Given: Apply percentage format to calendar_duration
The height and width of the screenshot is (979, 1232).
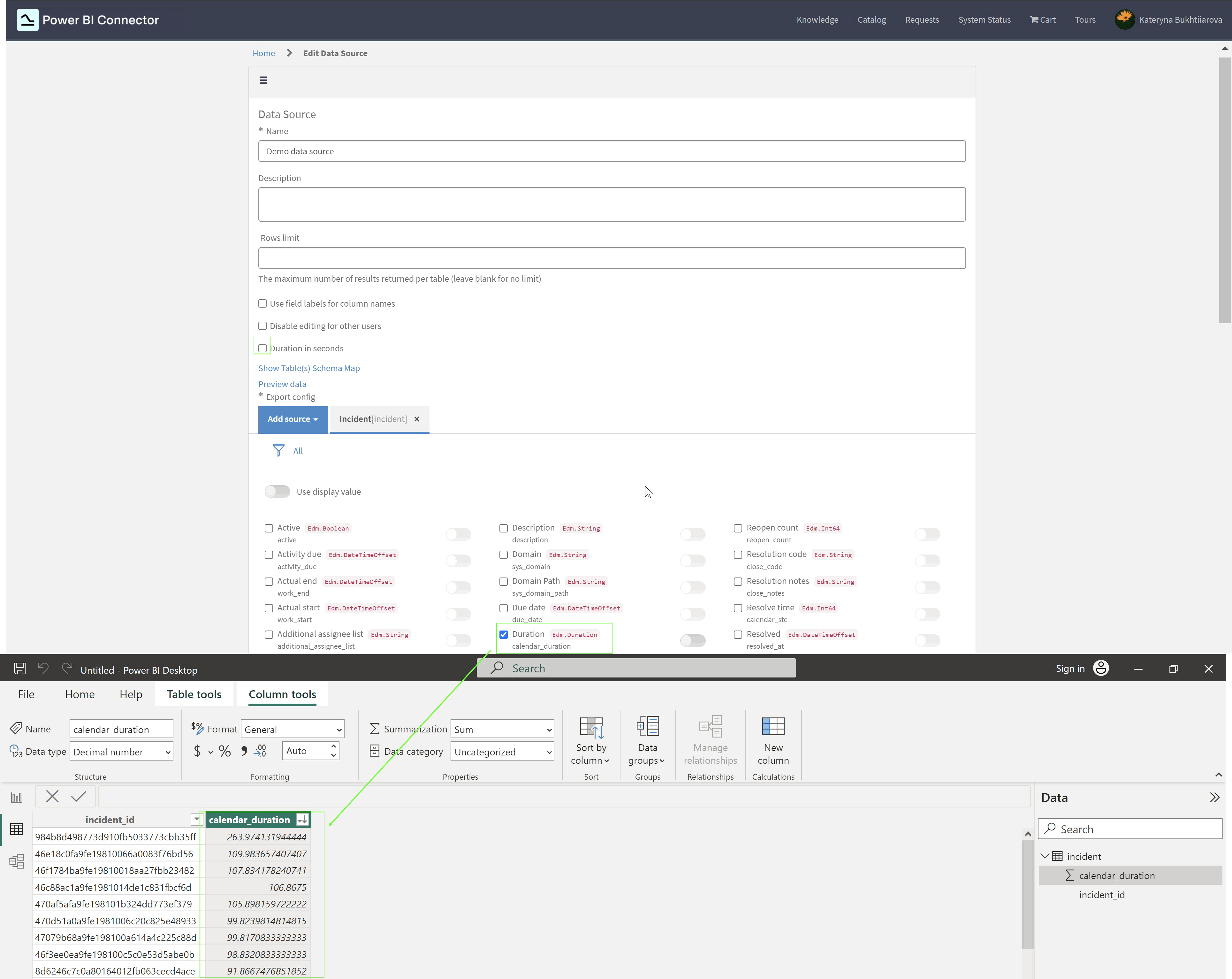Looking at the screenshot, I should [224, 751].
